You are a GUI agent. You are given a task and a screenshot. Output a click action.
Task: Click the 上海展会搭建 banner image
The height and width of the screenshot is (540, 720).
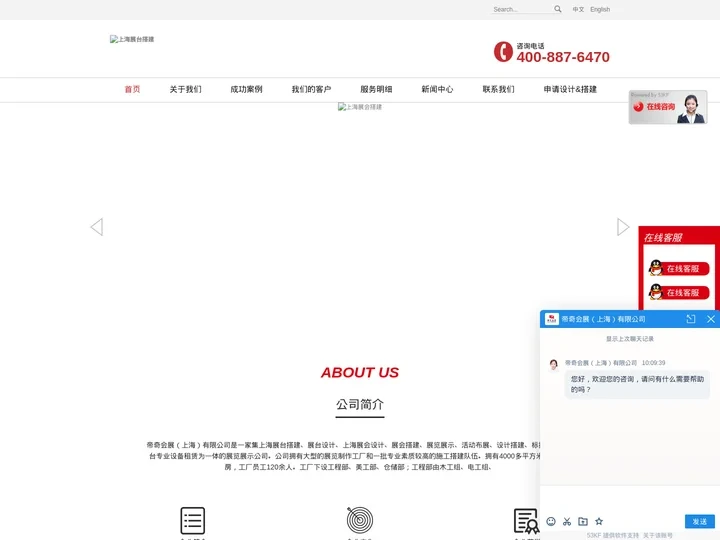tap(360, 107)
